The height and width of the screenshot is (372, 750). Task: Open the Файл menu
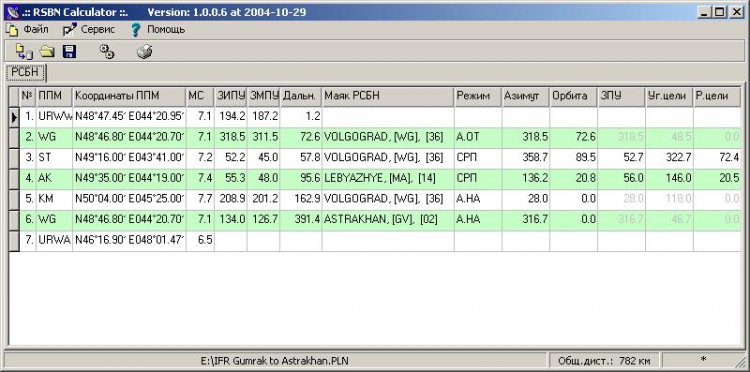tap(27, 30)
